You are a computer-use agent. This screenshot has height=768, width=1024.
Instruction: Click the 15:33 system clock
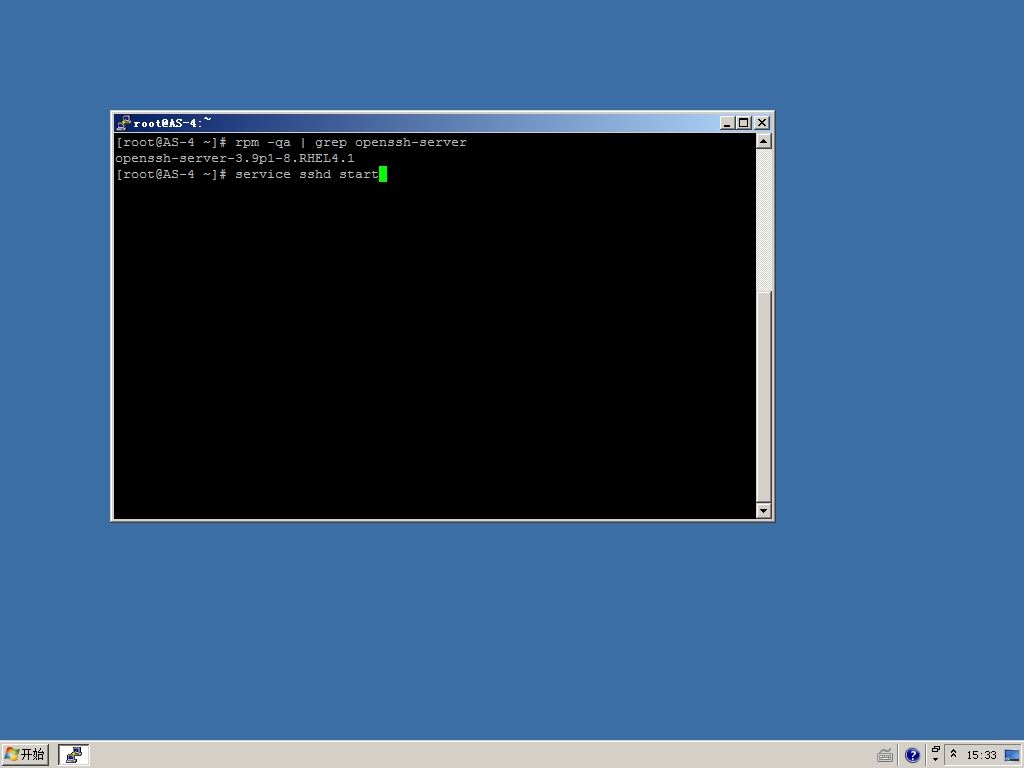(982, 756)
